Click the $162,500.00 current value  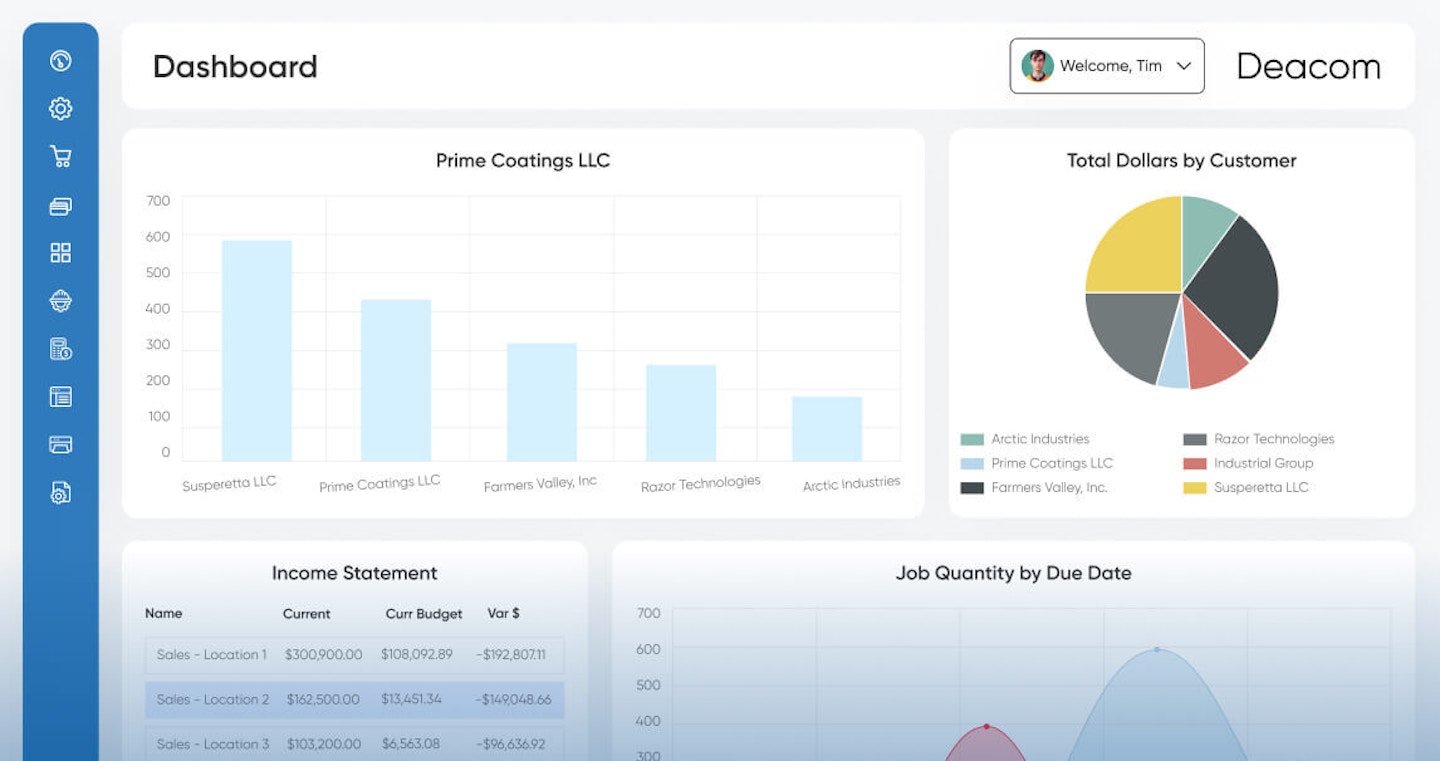(323, 700)
